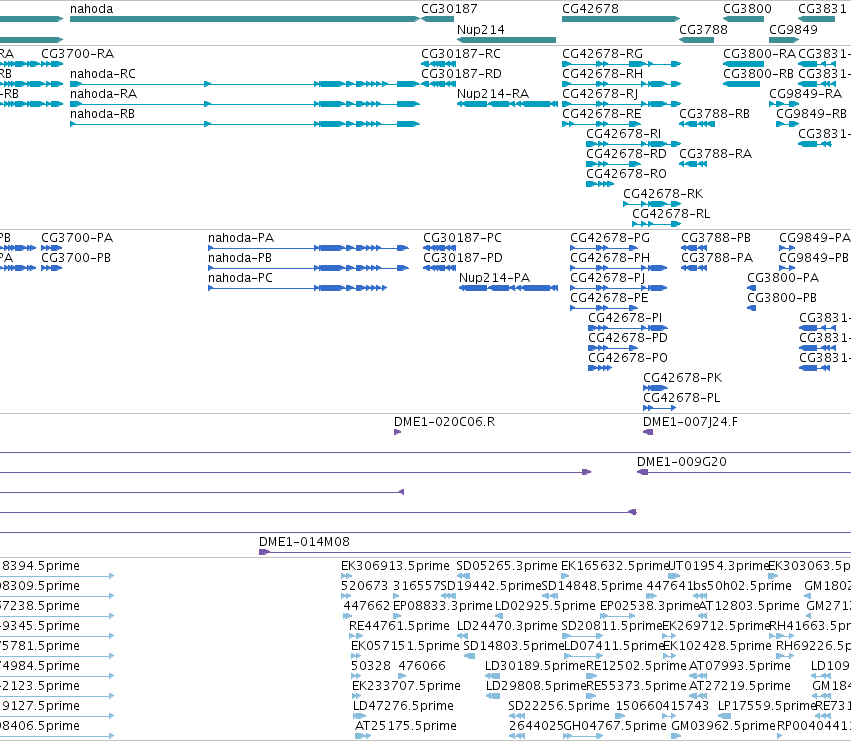Open the CG42678-RK transcript label
The width and height of the screenshot is (851, 741).
coord(663,194)
